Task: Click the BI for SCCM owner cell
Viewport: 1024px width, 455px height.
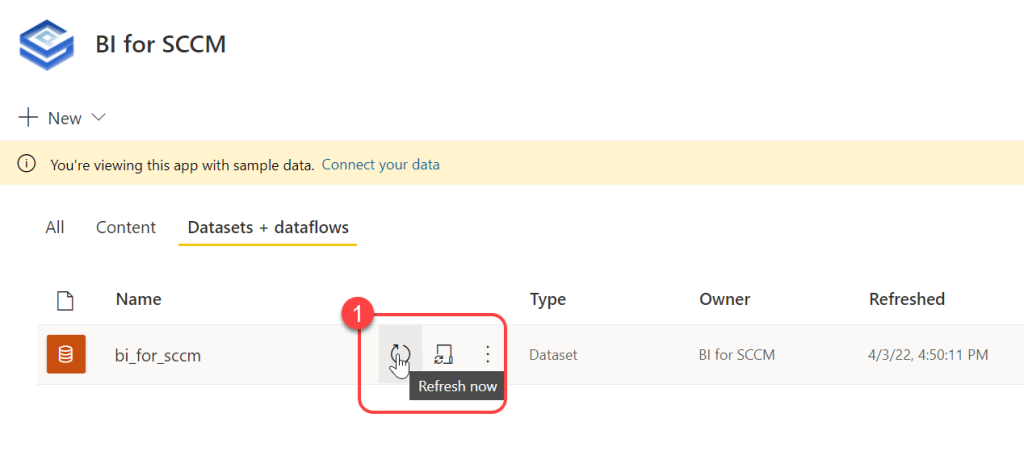Action: pyautogui.click(x=738, y=354)
